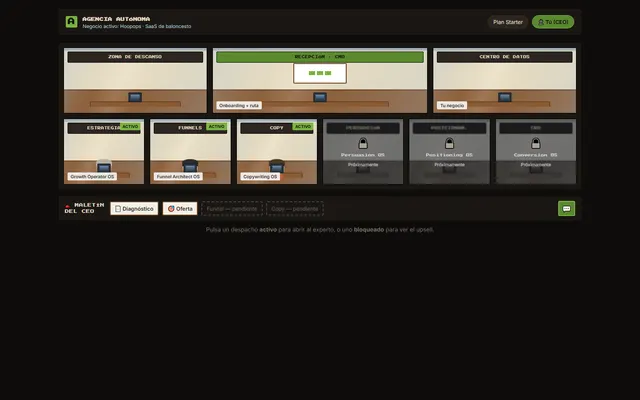
Task: Click the Plan Starter badge
Action: pos(508,22)
